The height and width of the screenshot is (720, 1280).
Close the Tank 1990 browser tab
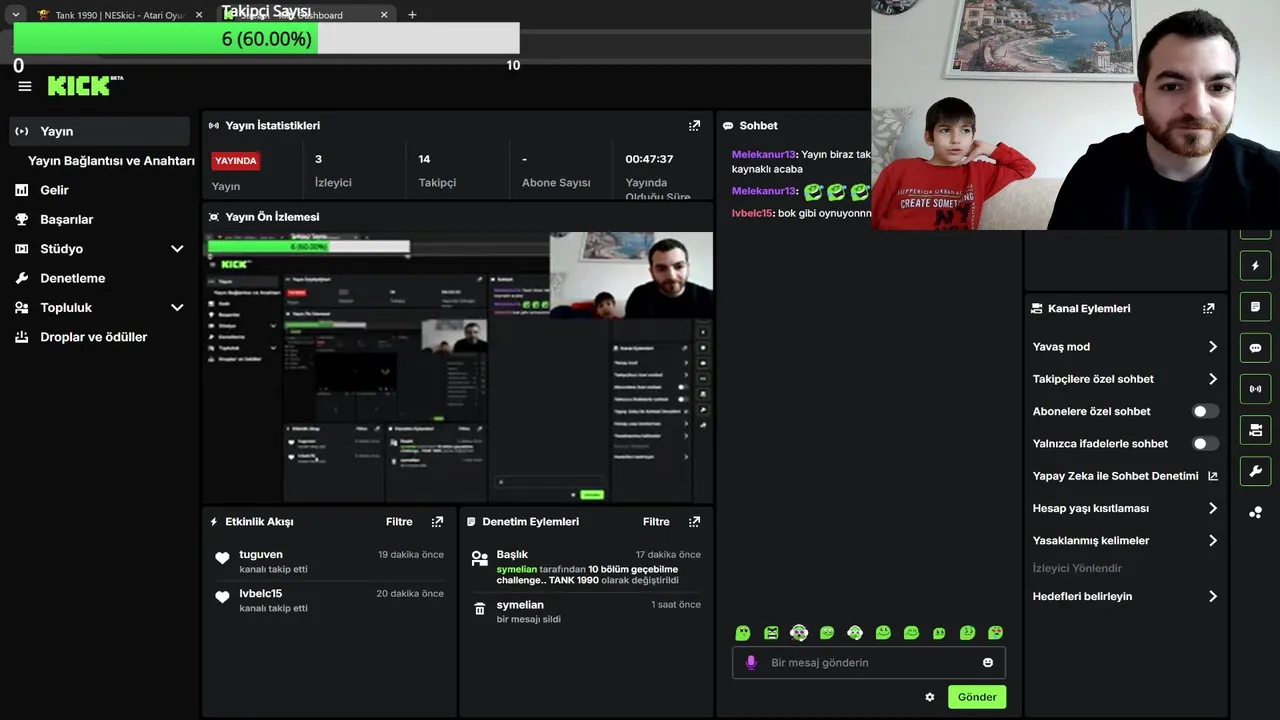198,15
